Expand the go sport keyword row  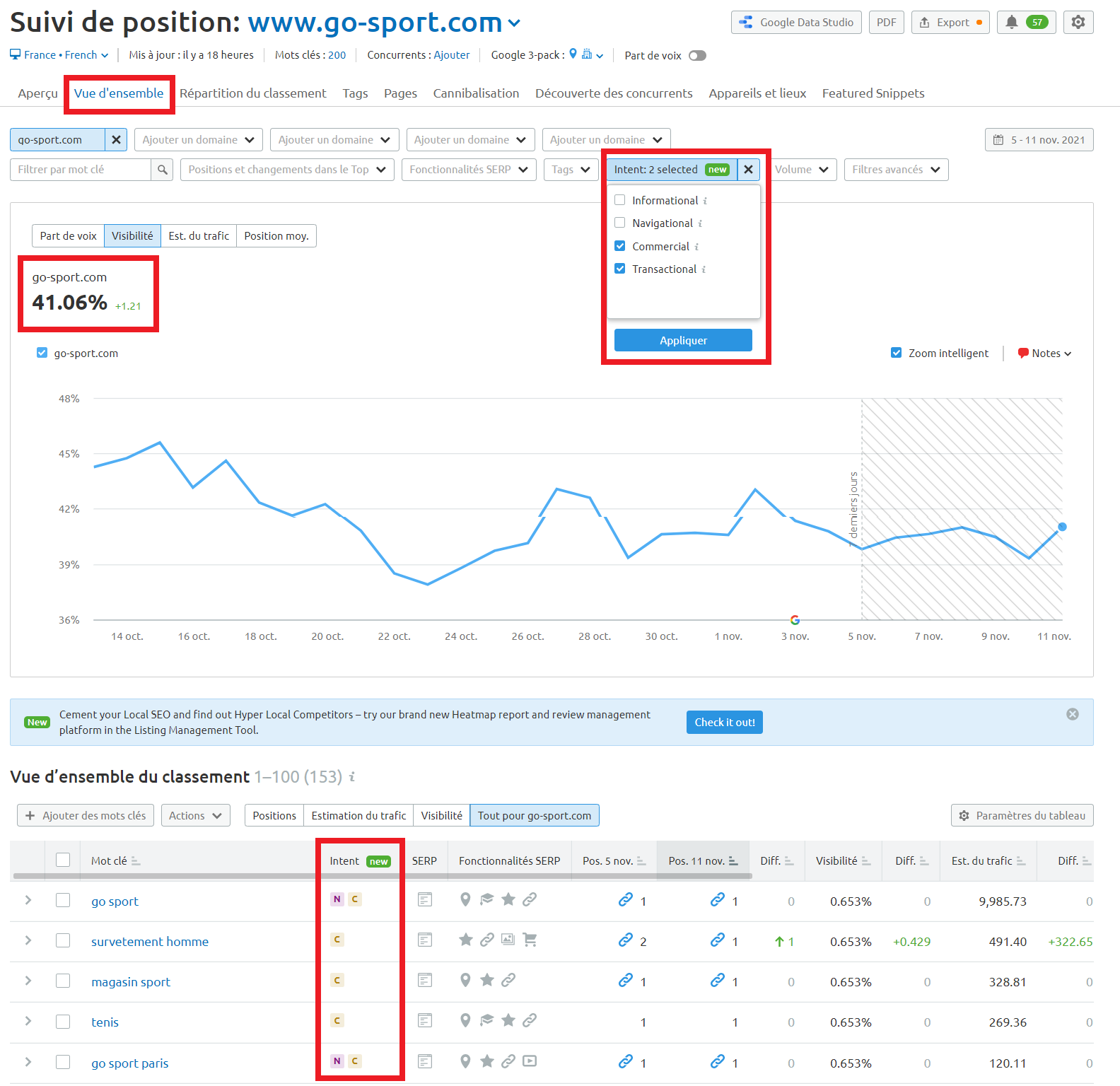(28, 900)
